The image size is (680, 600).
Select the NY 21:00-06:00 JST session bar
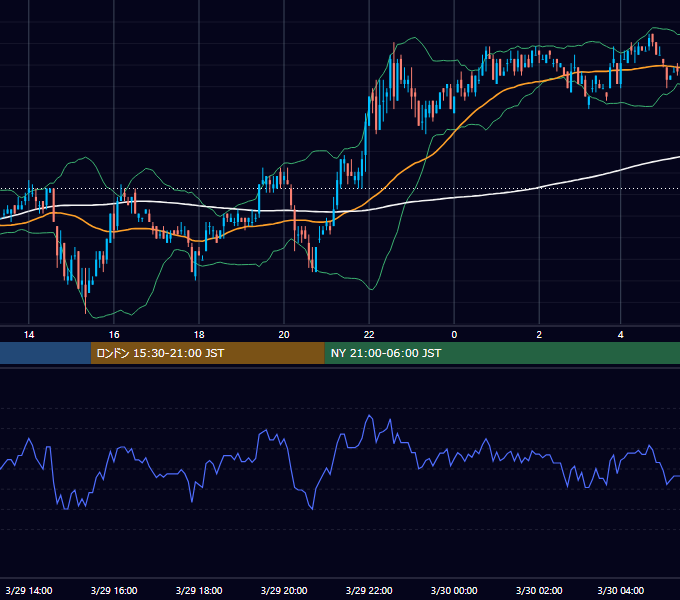point(502,353)
